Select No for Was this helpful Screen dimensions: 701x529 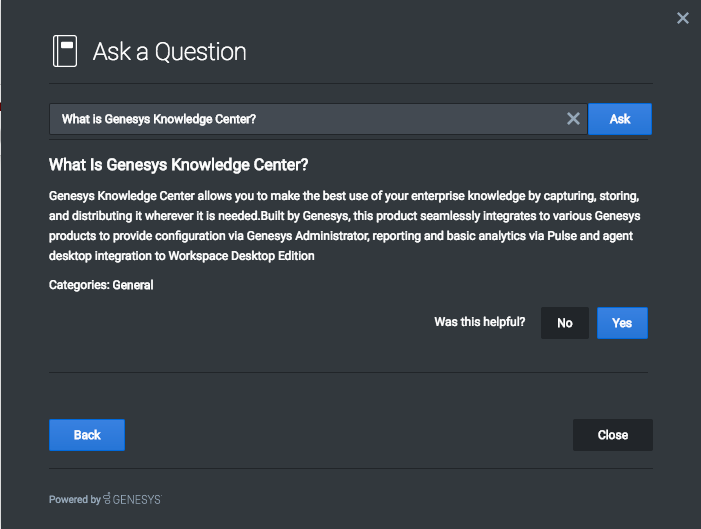[565, 323]
